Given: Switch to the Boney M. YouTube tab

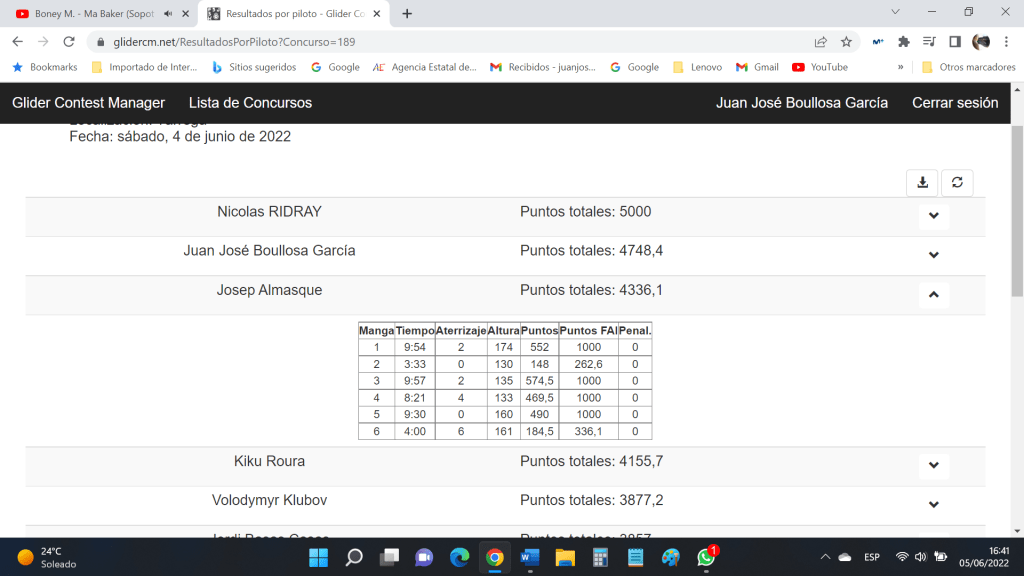Looking at the screenshot, I should pos(90,14).
